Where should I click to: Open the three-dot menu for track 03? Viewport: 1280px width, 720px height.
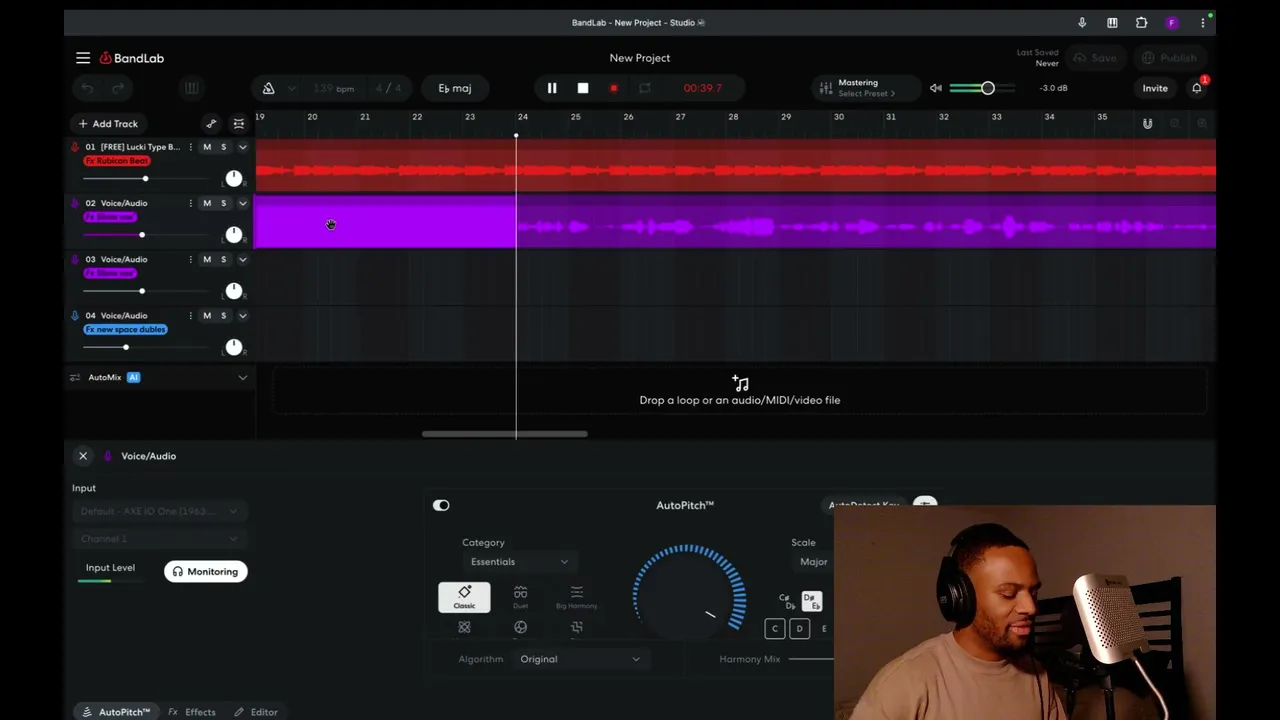click(x=190, y=259)
